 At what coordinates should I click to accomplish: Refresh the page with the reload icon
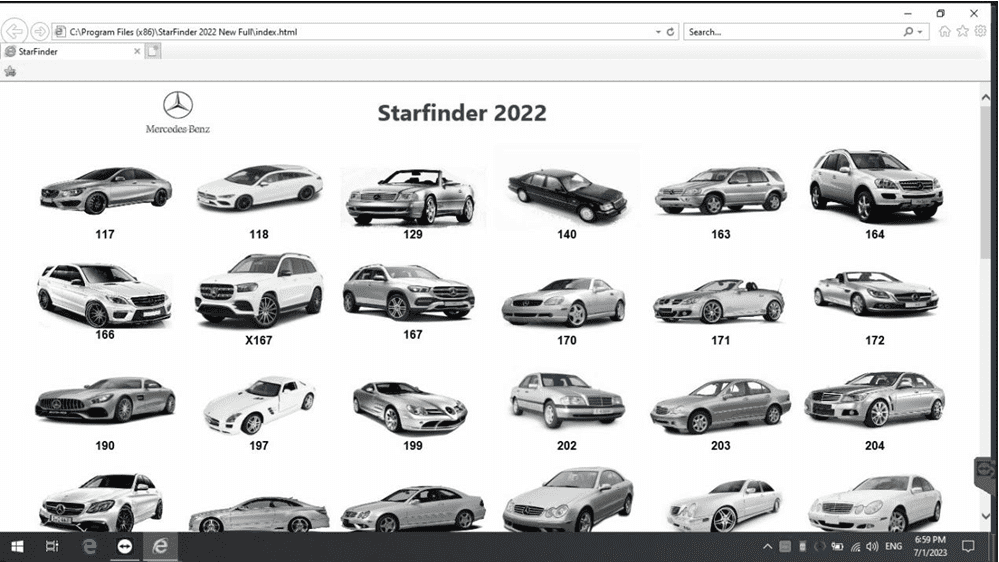click(x=670, y=32)
